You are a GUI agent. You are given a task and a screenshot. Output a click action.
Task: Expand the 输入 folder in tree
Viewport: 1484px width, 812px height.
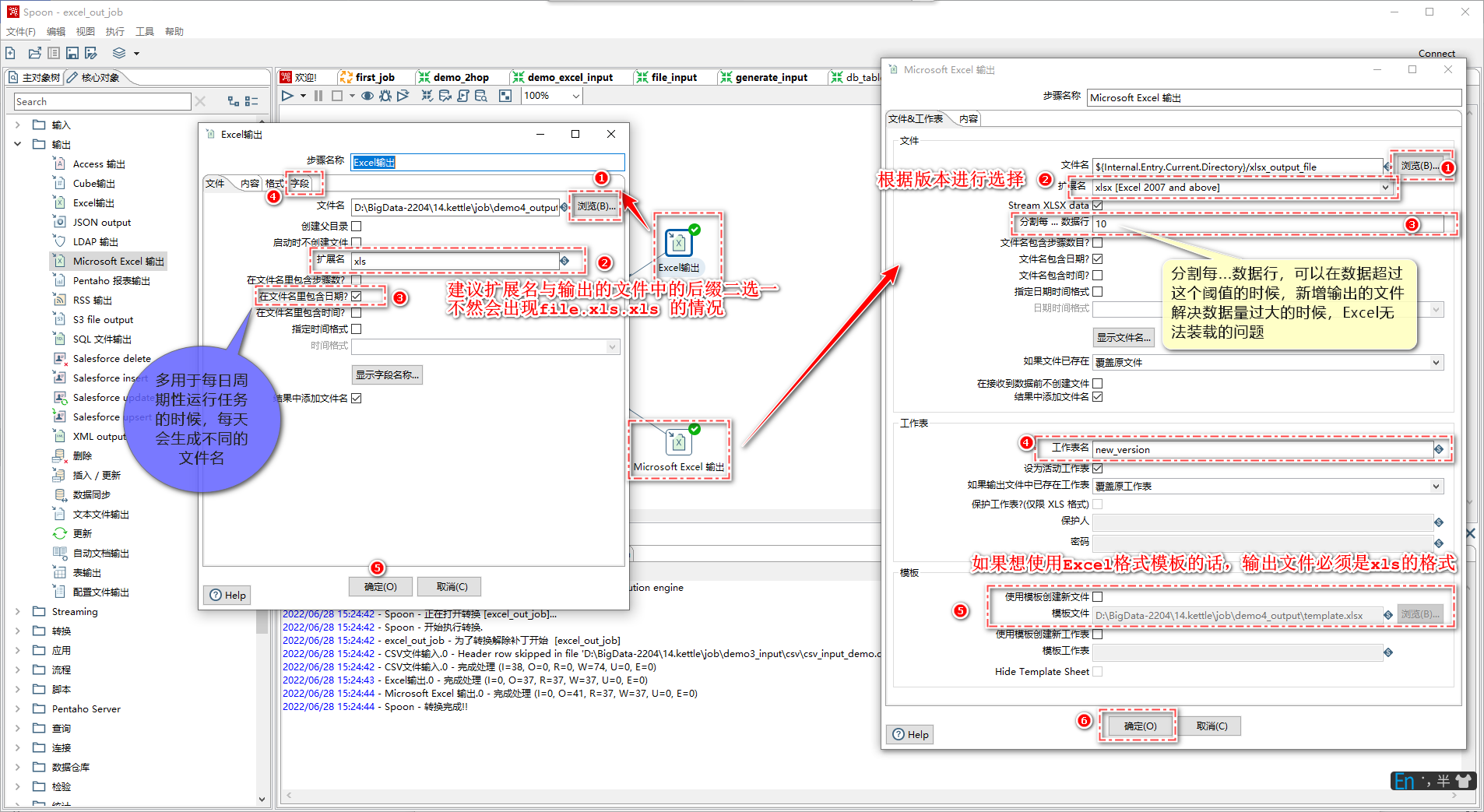point(18,125)
